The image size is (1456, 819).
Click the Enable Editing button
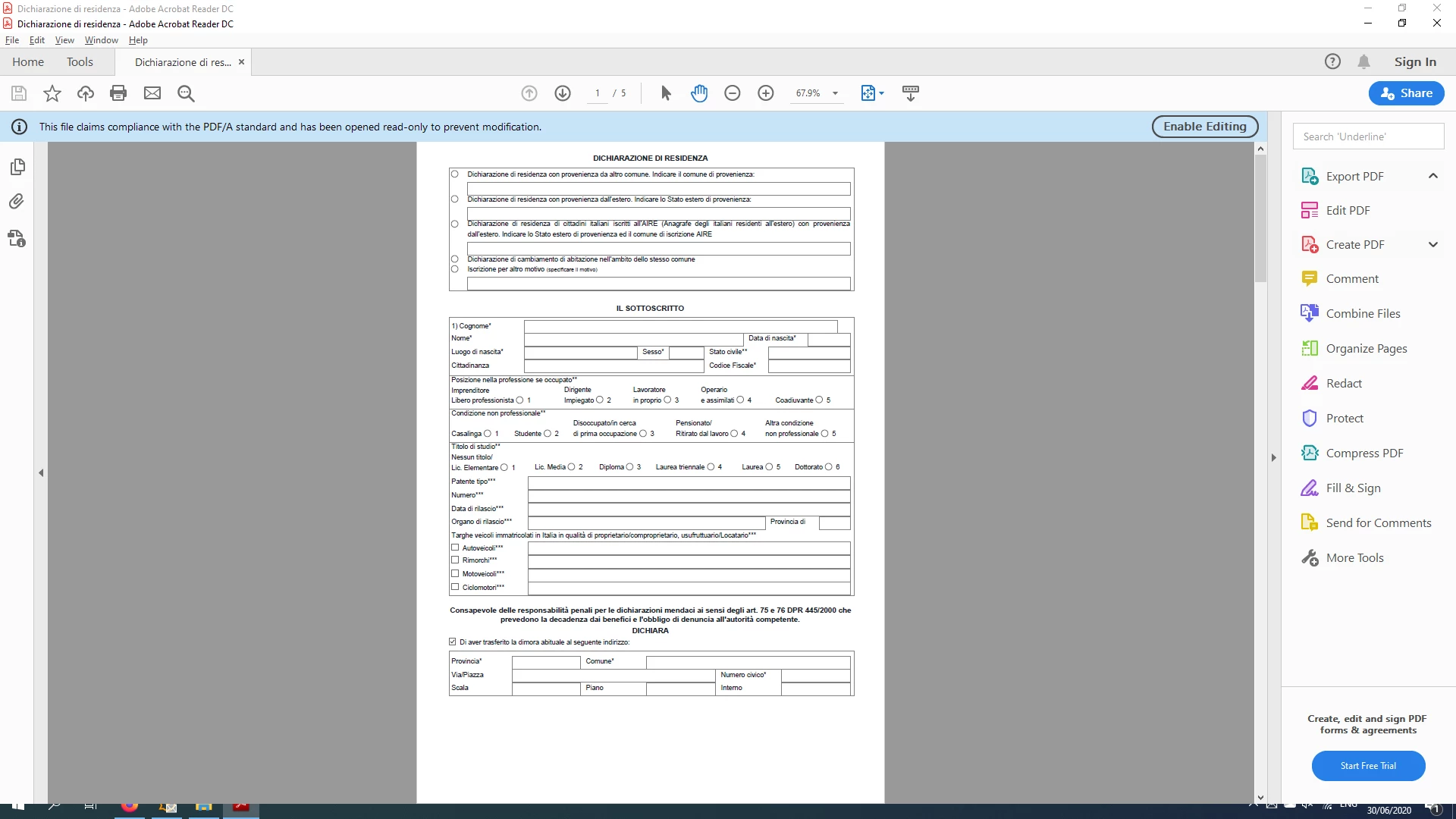tap(1204, 127)
